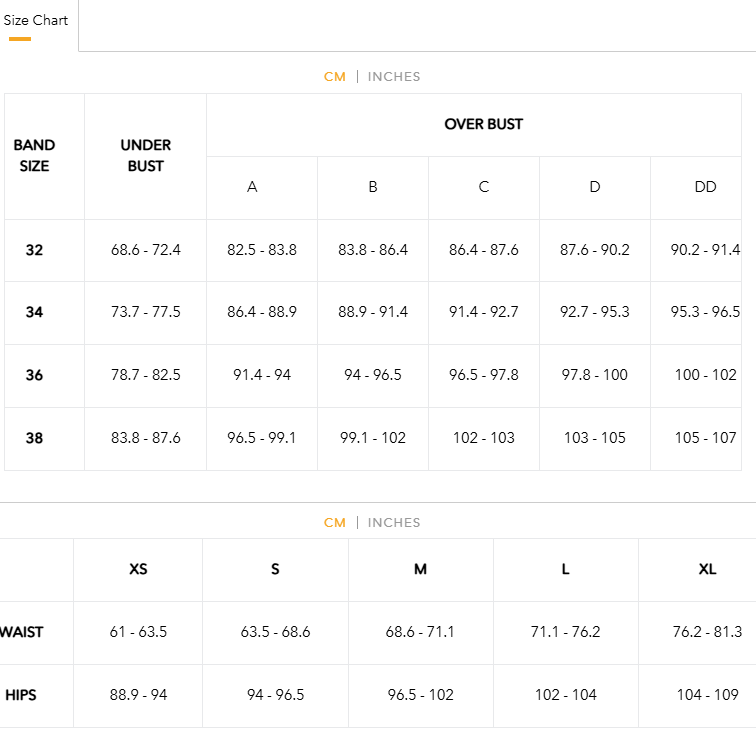
Task: Select the 71.1 - 76.2 waist cell for L
Action: (x=566, y=632)
